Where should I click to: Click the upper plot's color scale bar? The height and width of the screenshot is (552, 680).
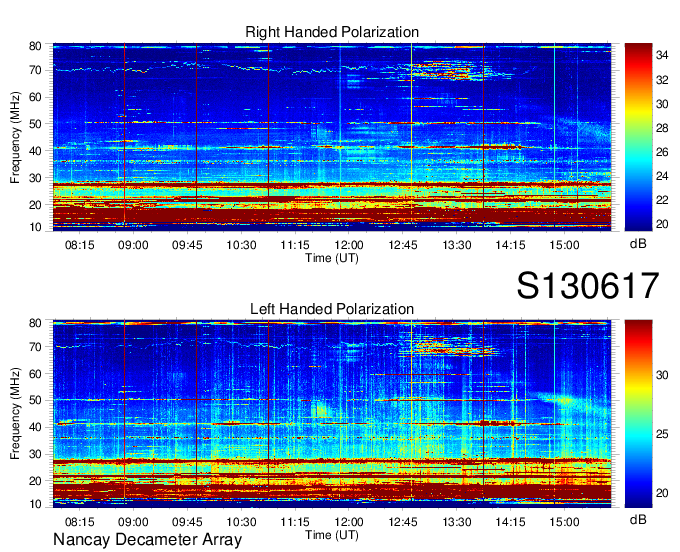pyautogui.click(x=638, y=137)
